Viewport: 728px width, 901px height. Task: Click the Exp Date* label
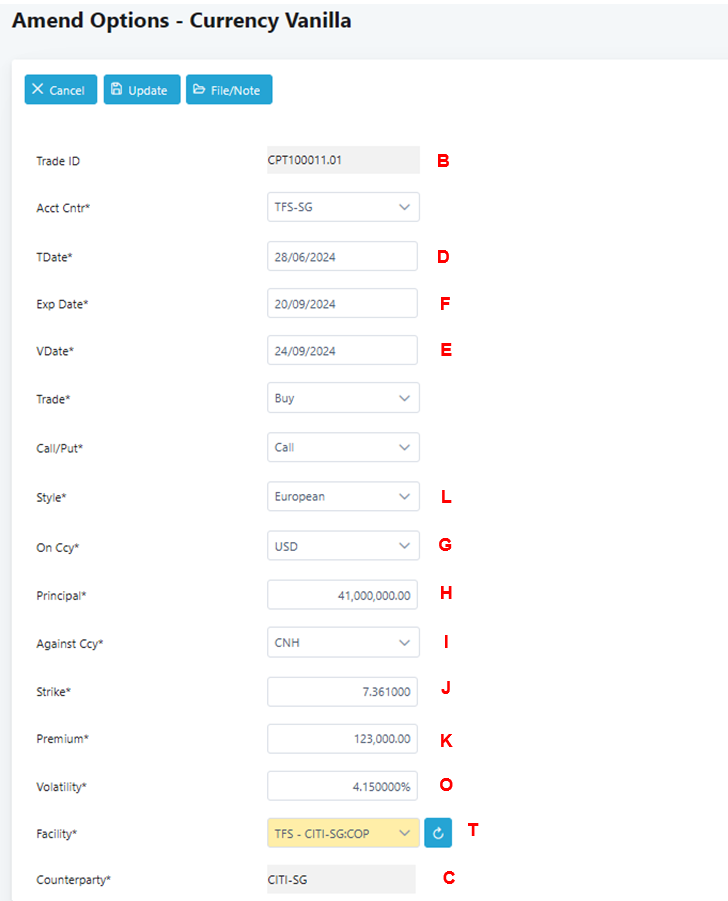[62, 305]
